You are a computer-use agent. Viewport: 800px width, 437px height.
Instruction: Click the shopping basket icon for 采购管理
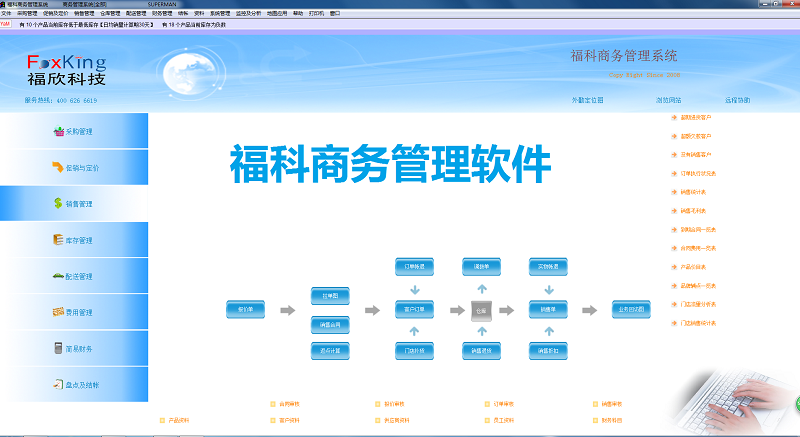pos(59,131)
